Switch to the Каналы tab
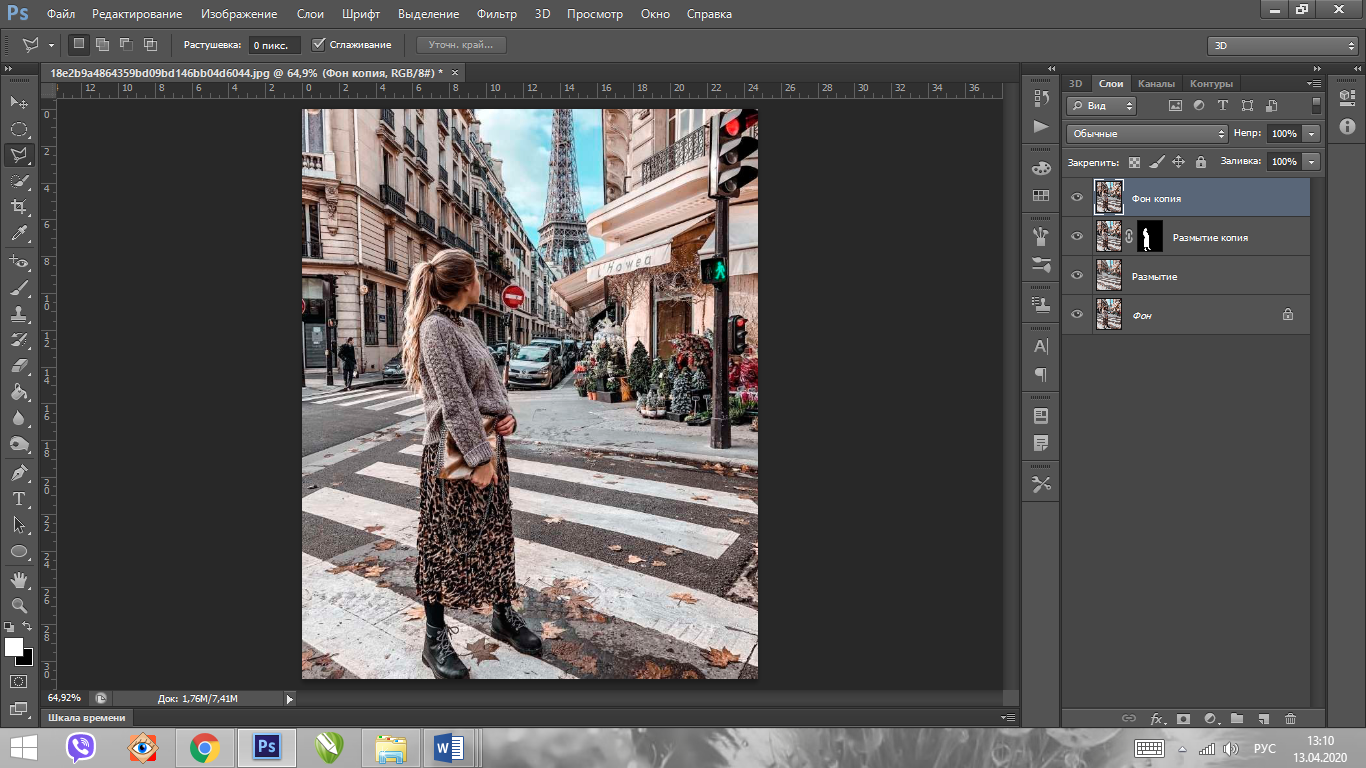Image resolution: width=1366 pixels, height=768 pixels. [x=1156, y=83]
